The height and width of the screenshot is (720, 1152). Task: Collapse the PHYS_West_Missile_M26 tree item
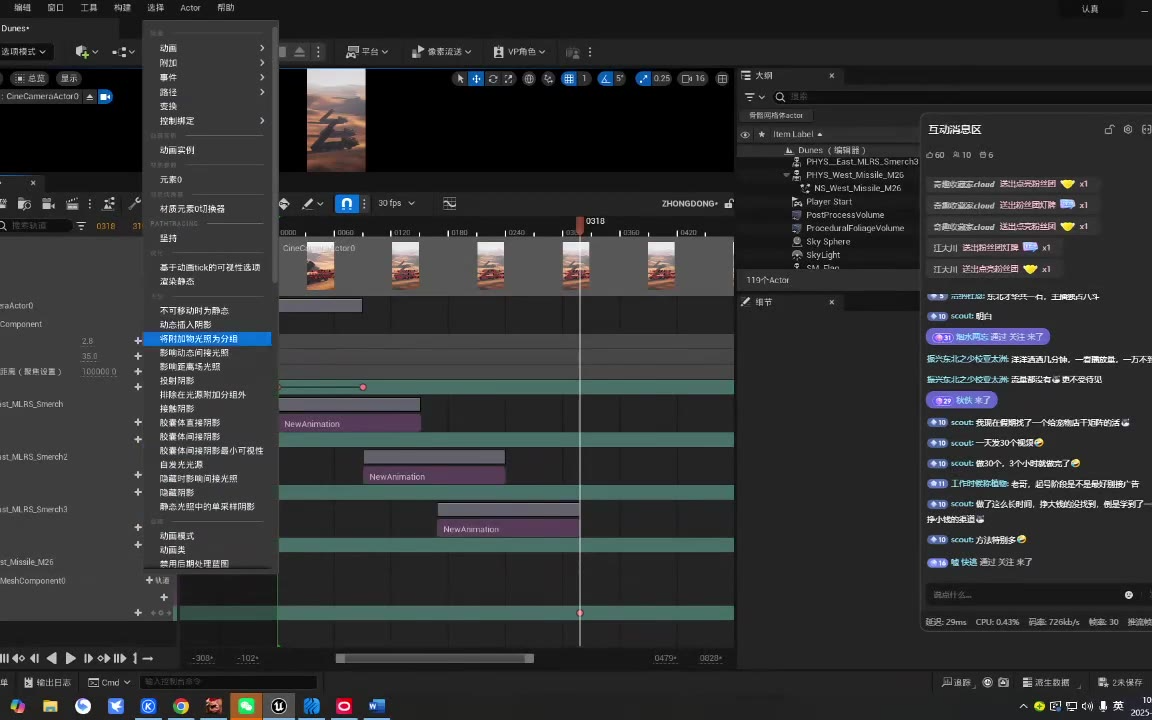pos(786,175)
